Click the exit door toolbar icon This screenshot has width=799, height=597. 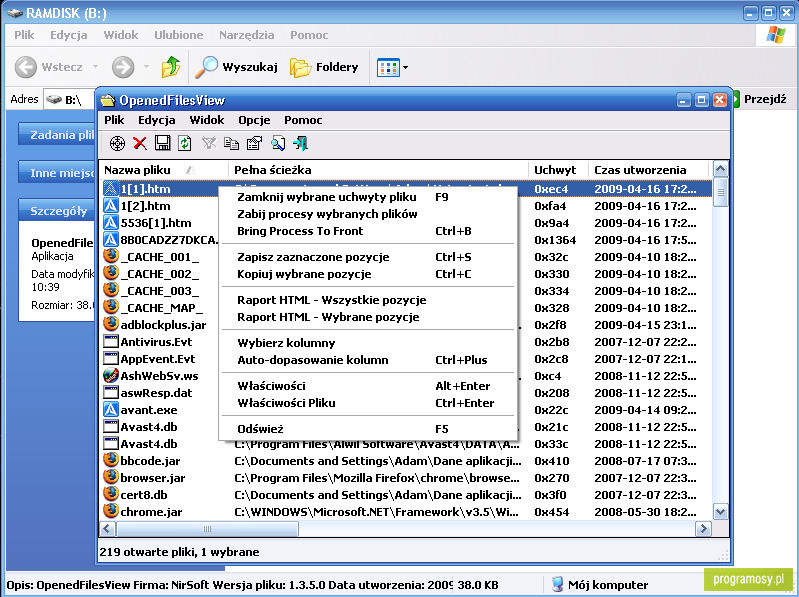click(x=300, y=143)
